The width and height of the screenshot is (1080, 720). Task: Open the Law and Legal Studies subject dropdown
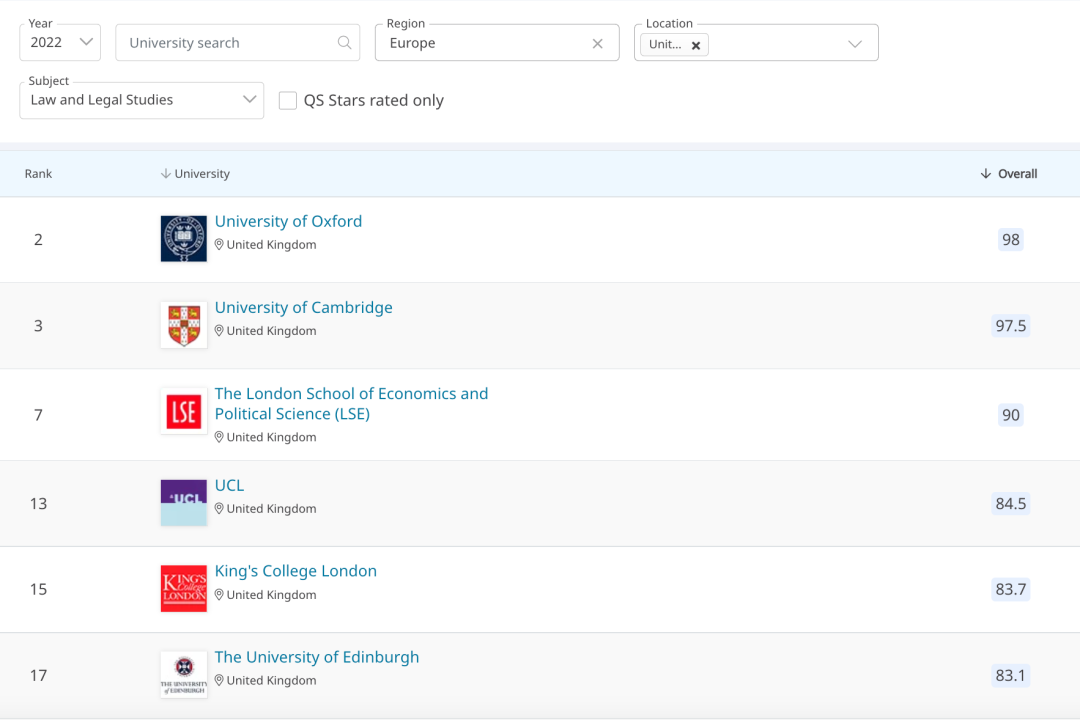coord(141,100)
